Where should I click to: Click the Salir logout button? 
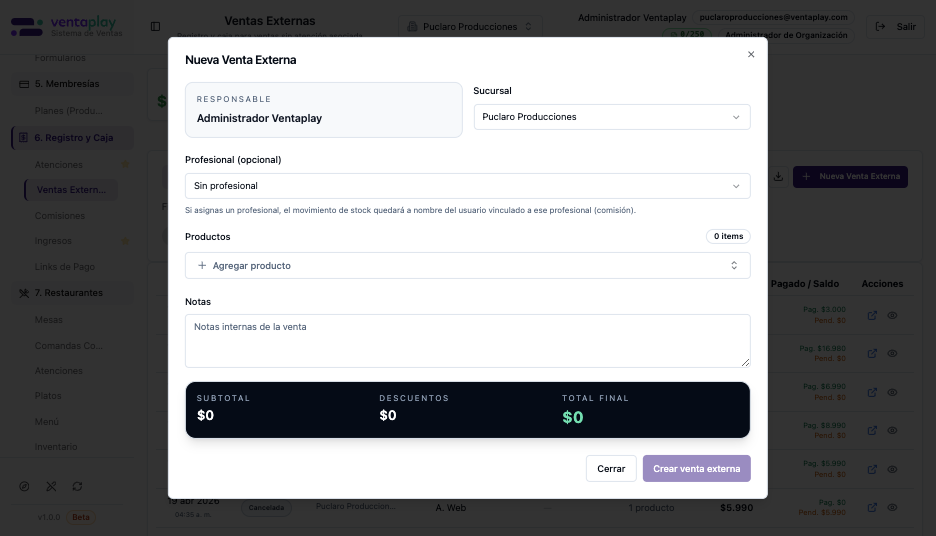(x=895, y=27)
